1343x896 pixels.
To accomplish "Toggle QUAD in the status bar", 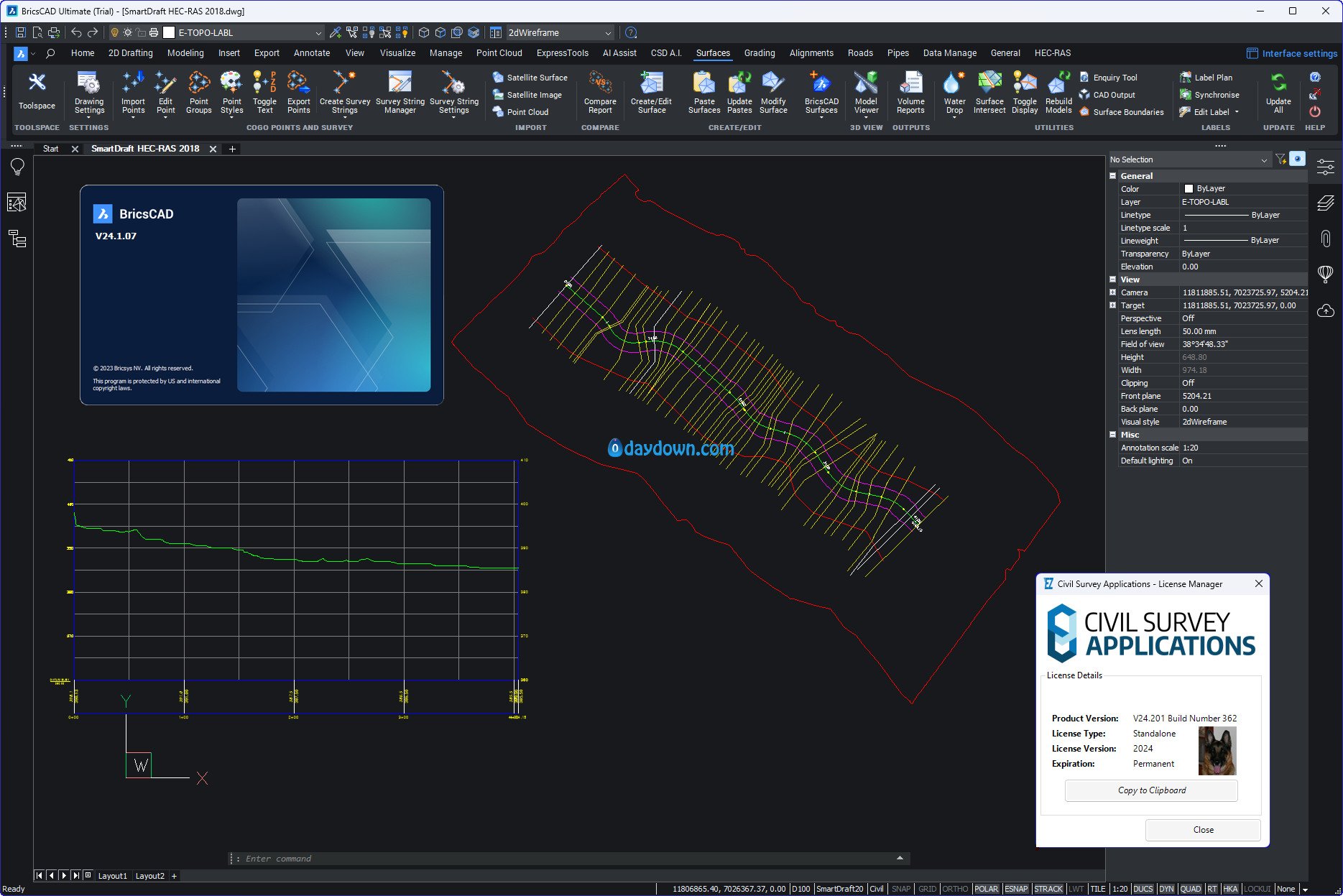I will pos(1191,889).
